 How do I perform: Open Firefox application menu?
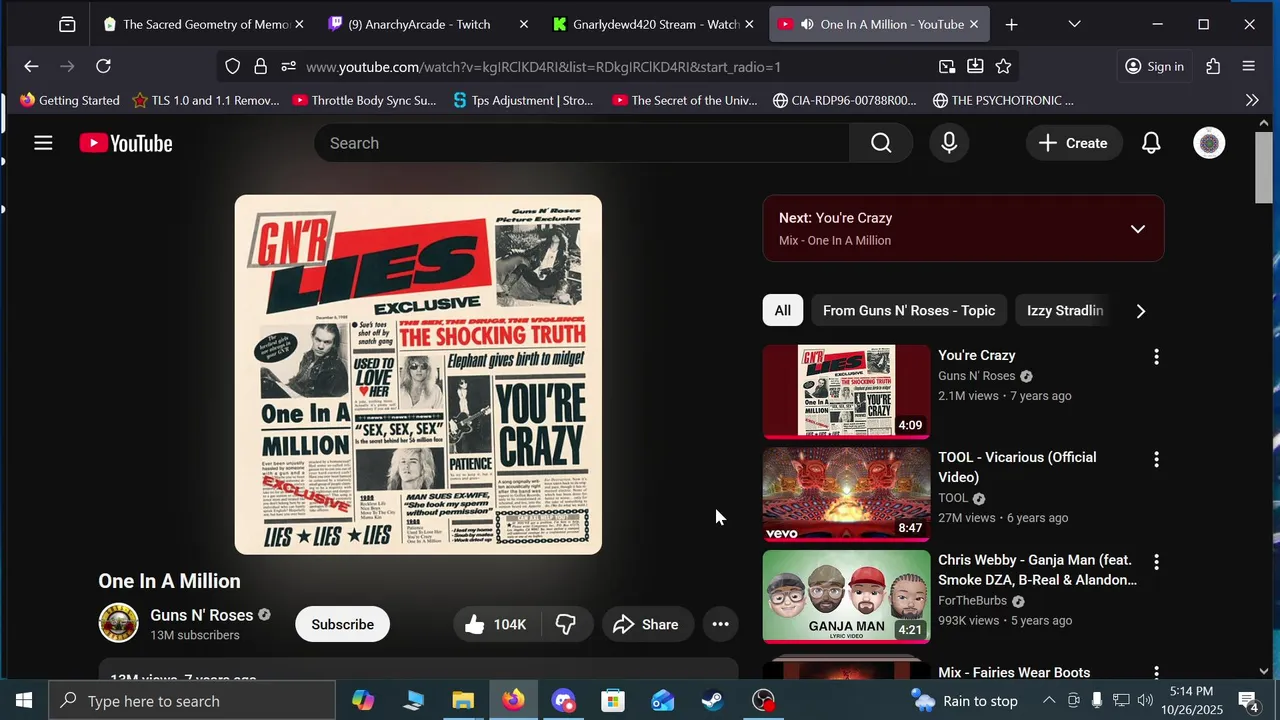click(x=1248, y=66)
